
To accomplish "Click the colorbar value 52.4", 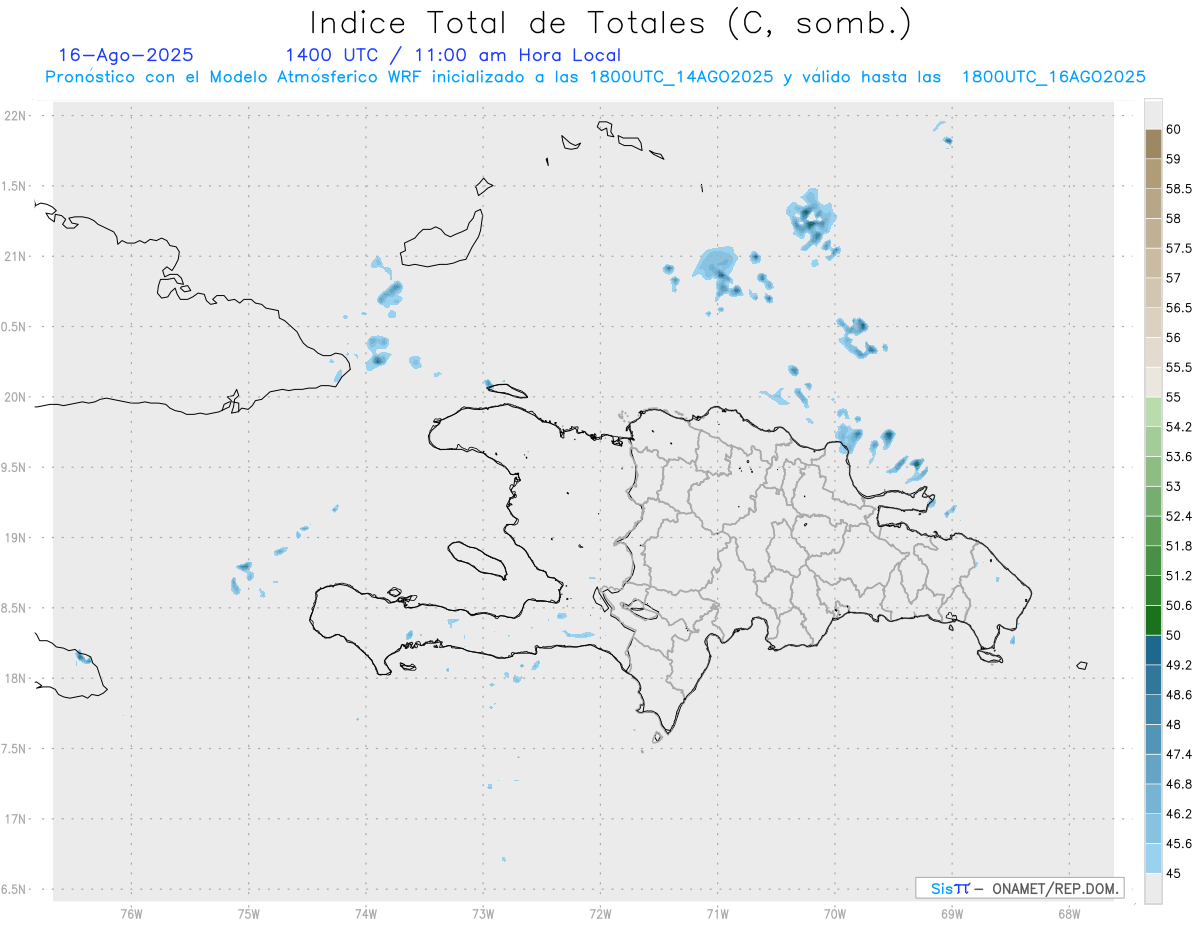I will tap(1178, 516).
